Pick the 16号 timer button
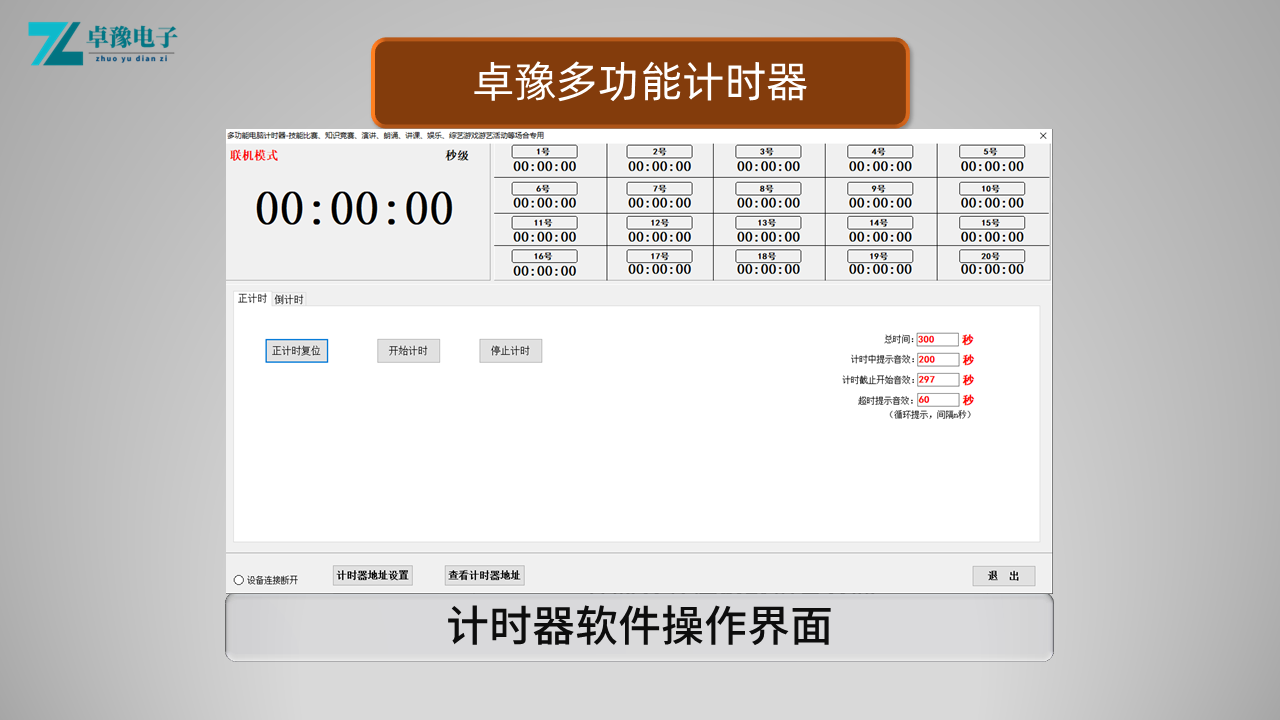 (x=544, y=257)
